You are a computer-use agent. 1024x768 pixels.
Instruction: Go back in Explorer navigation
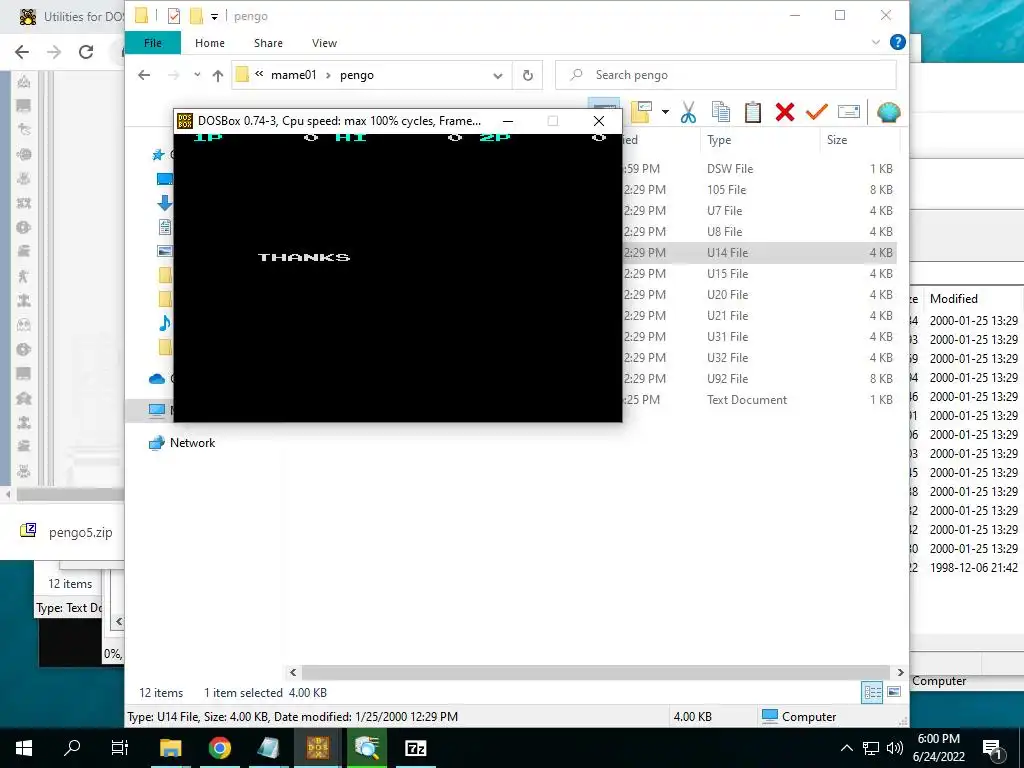point(144,75)
